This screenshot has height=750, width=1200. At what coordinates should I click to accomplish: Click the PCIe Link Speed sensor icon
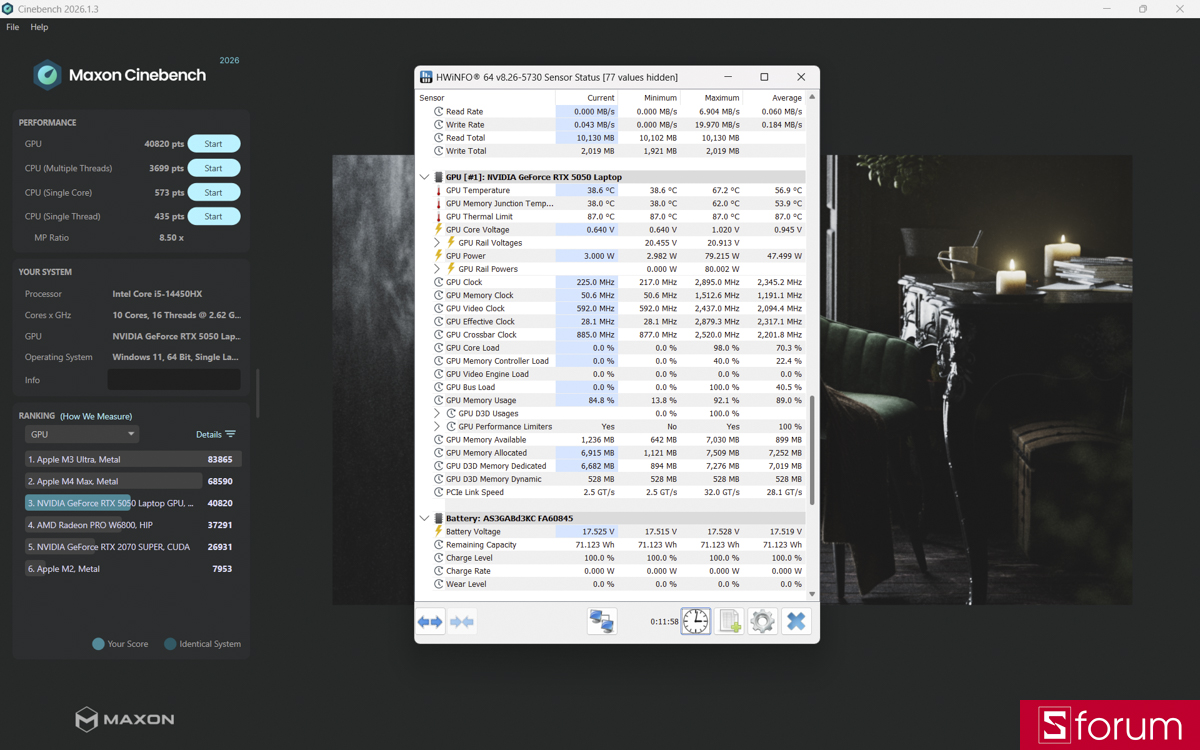438,492
